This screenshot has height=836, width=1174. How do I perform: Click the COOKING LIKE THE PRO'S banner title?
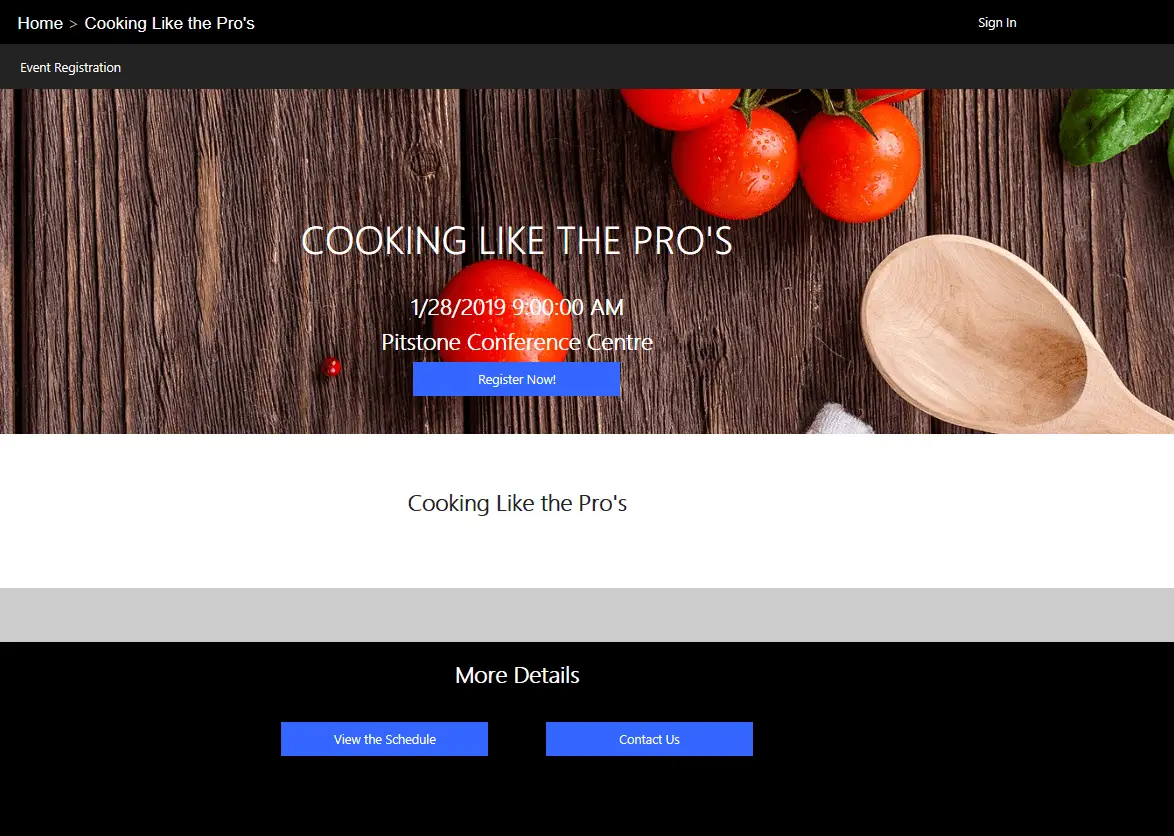pyautogui.click(x=517, y=240)
